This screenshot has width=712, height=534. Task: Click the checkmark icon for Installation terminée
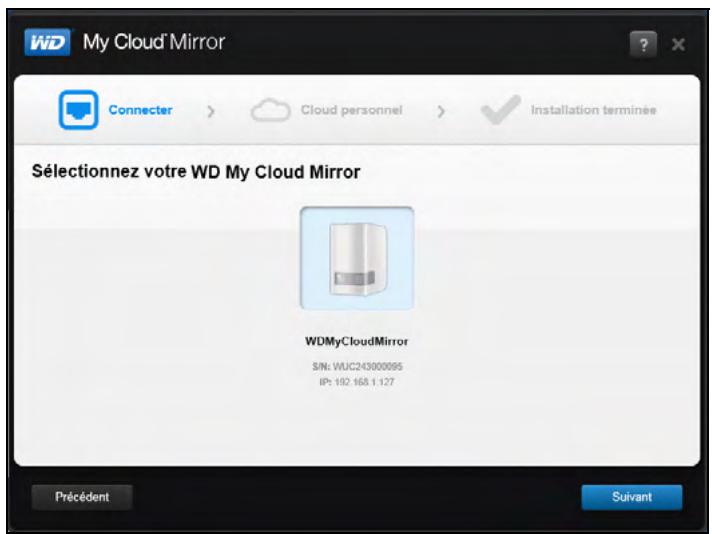click(x=500, y=109)
